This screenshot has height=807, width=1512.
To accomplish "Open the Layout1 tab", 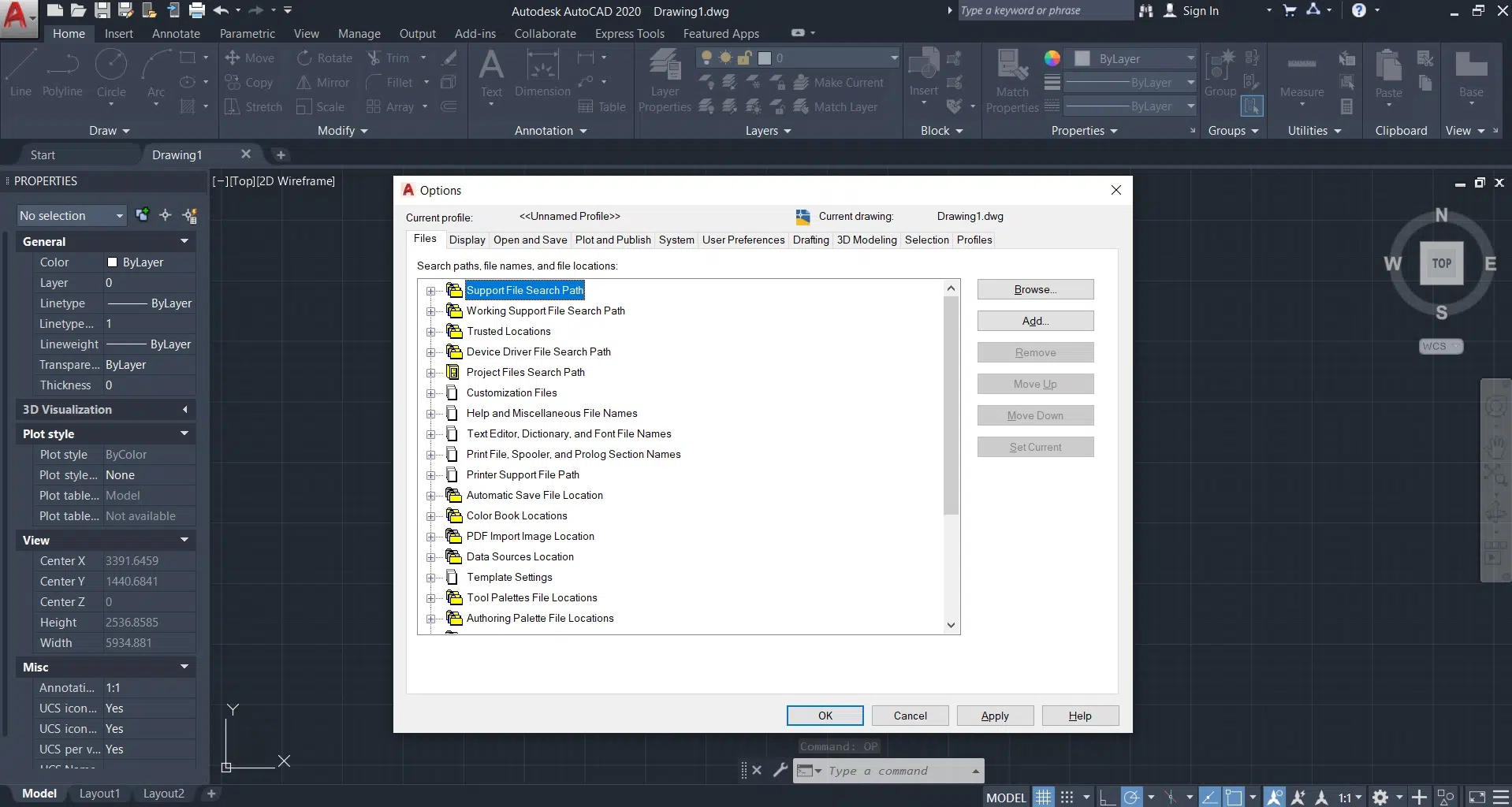I will (x=99, y=794).
